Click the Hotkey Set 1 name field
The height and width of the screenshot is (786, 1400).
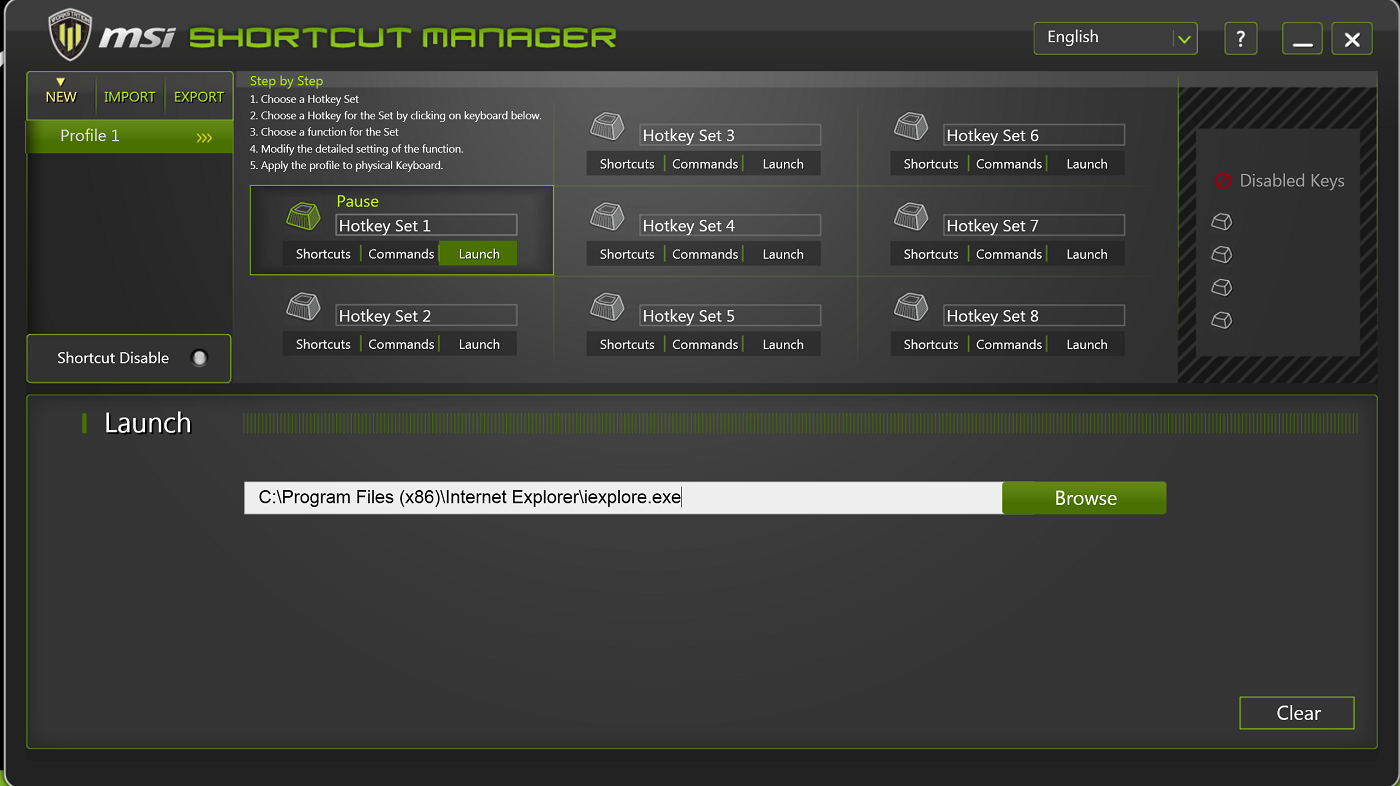click(x=426, y=225)
